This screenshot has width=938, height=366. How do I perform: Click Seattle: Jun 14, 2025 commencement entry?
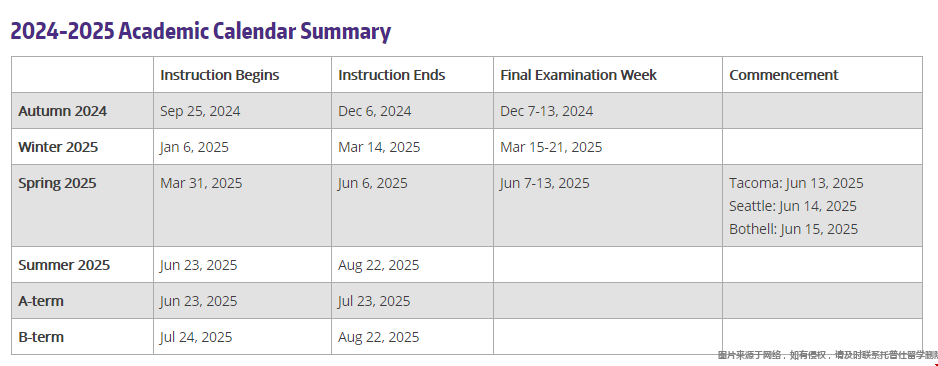(793, 206)
